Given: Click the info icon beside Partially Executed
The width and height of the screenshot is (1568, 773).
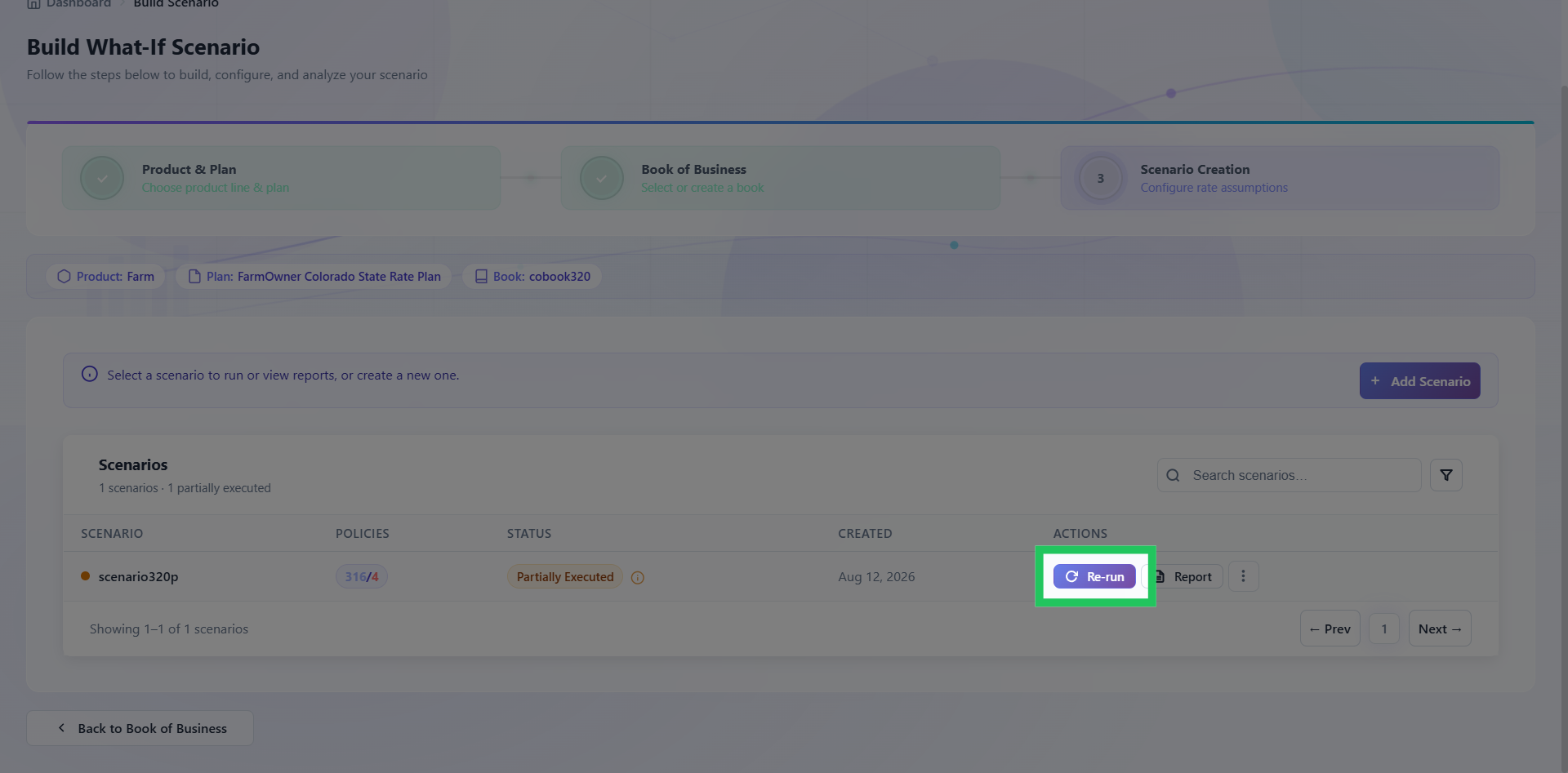Looking at the screenshot, I should [x=638, y=578].
